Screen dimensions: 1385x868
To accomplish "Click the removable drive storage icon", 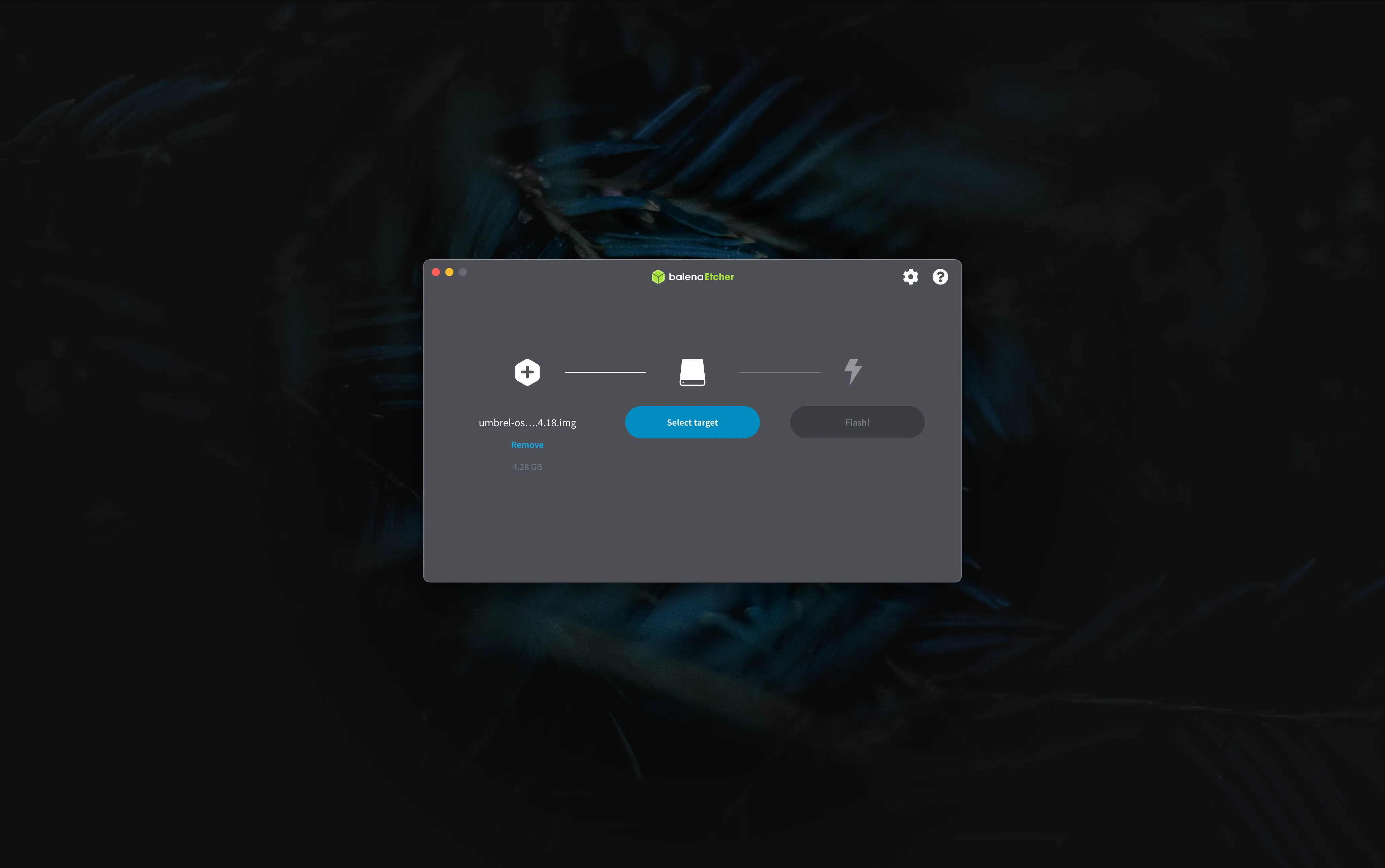I will 692,371.
